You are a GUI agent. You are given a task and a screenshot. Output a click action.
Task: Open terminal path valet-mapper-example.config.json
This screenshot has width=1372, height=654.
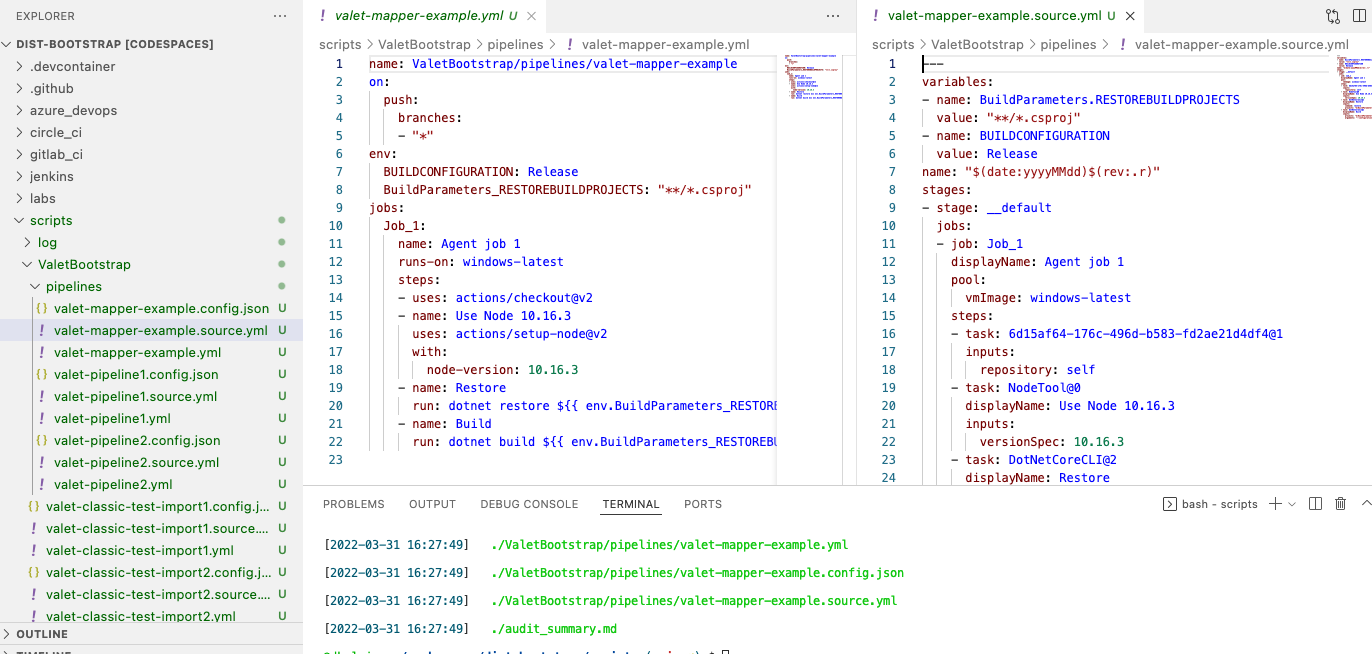(697, 573)
